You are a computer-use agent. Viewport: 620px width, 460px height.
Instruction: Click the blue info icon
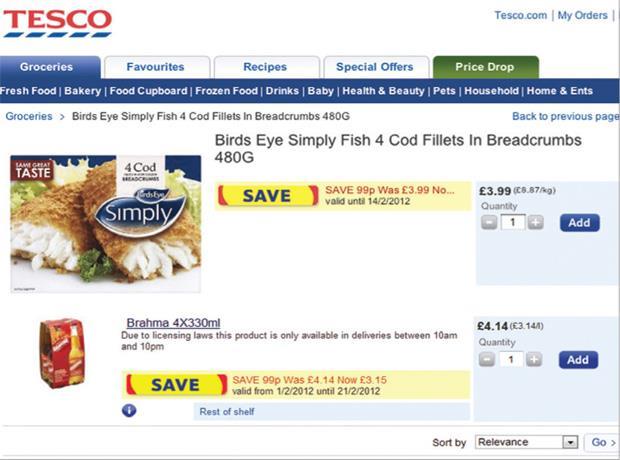pyautogui.click(x=129, y=411)
